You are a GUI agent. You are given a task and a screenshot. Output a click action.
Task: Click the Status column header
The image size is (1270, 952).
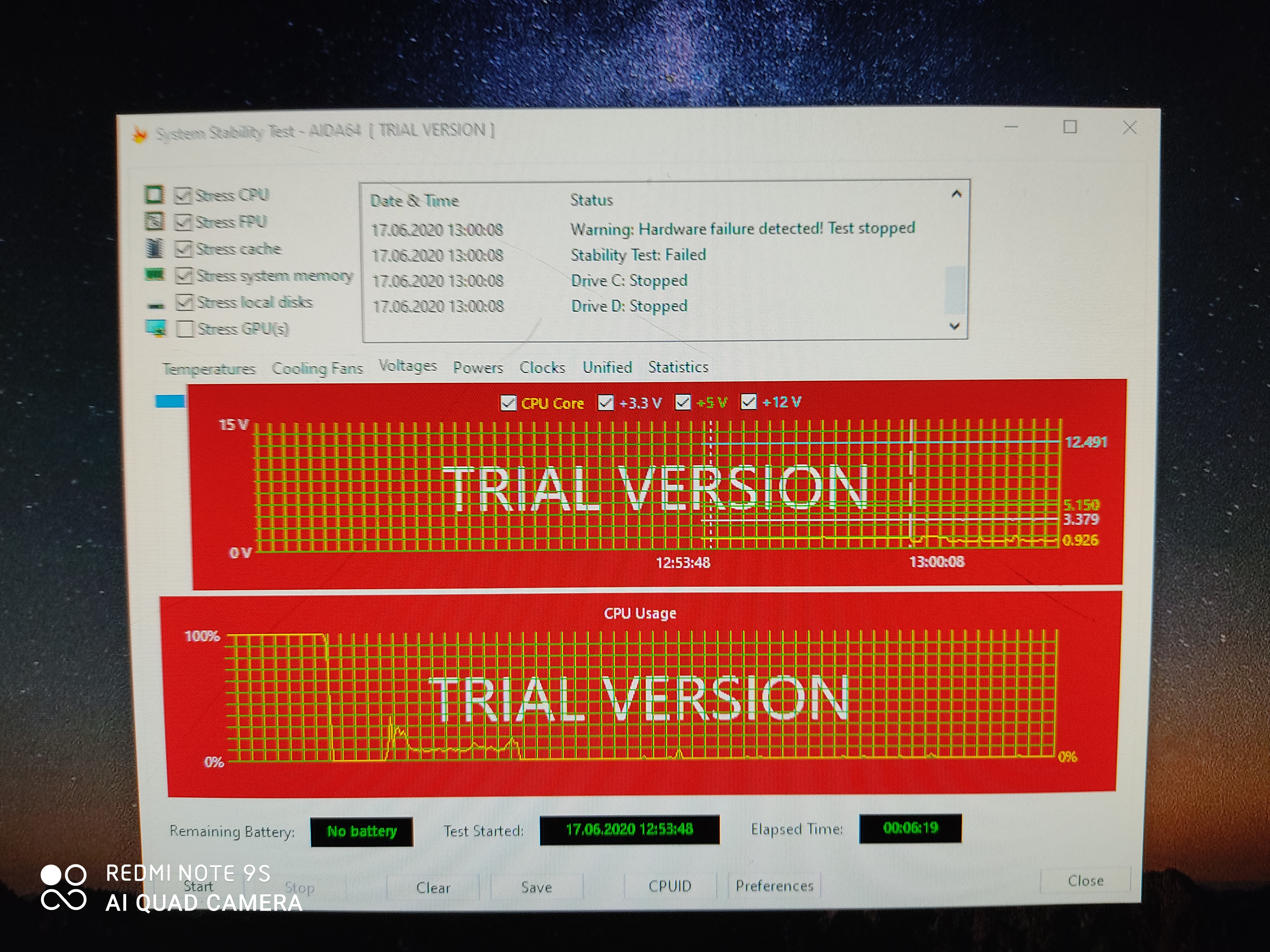point(592,200)
